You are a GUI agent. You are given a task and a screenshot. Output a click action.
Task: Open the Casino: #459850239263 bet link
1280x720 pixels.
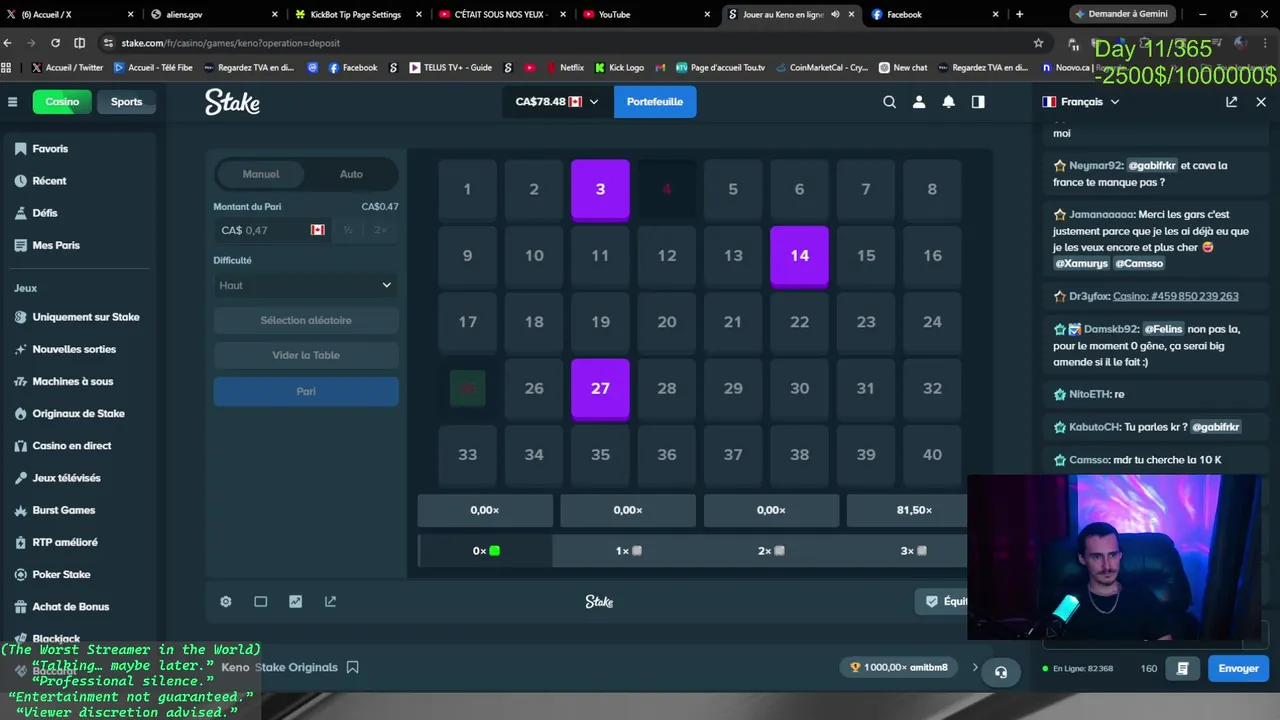tap(1176, 296)
